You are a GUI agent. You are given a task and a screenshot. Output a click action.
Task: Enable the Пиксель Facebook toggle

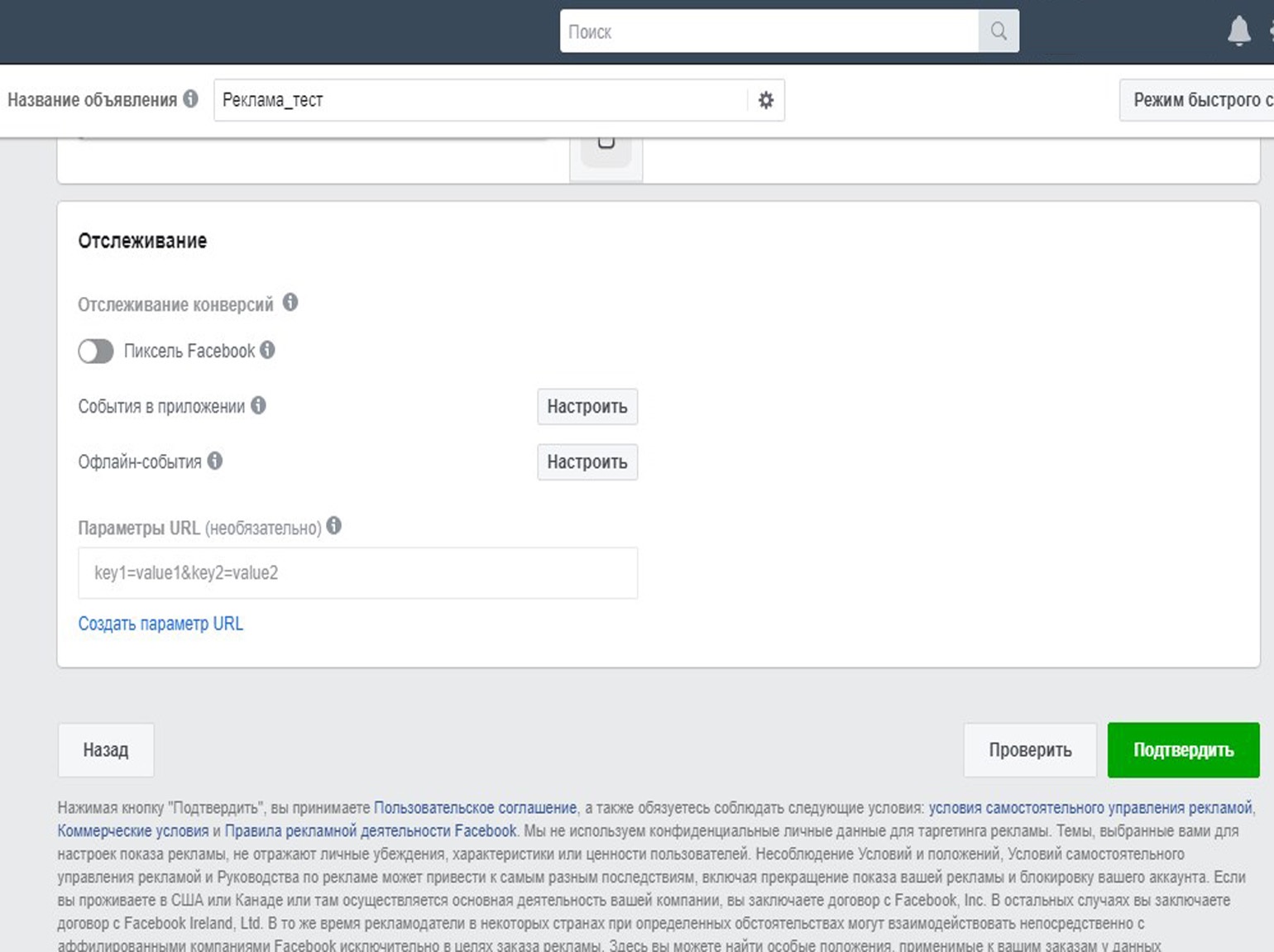point(96,351)
